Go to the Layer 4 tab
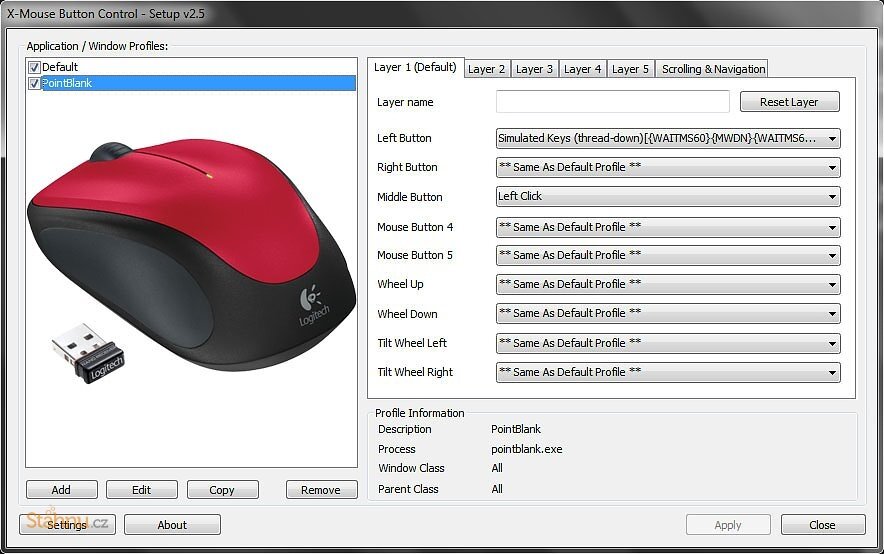This screenshot has height=554, width=884. pos(582,69)
